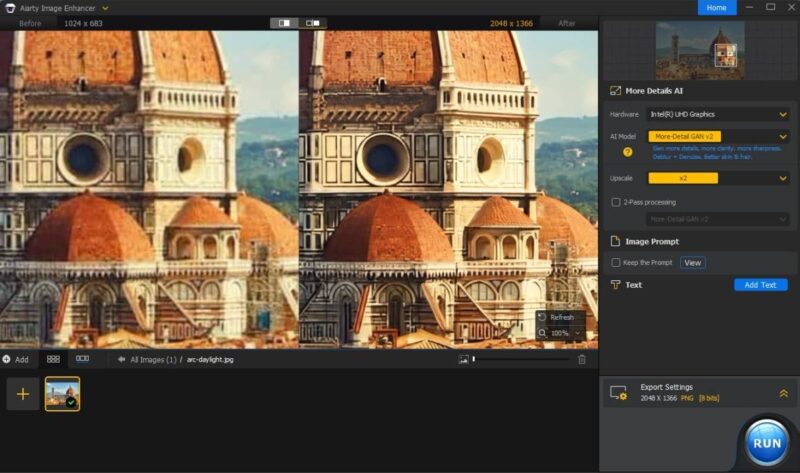Click the RUN button

click(766, 443)
